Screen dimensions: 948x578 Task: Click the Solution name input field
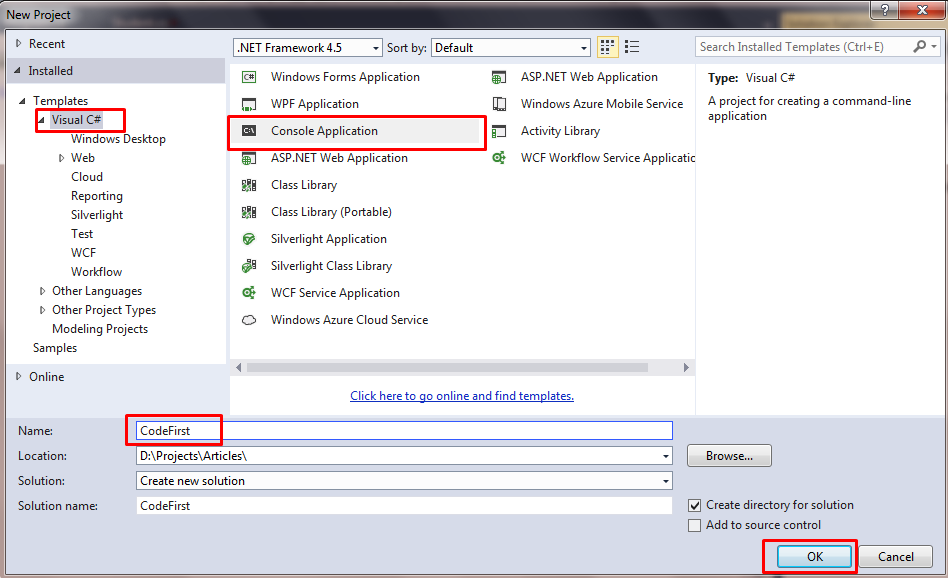tap(404, 506)
